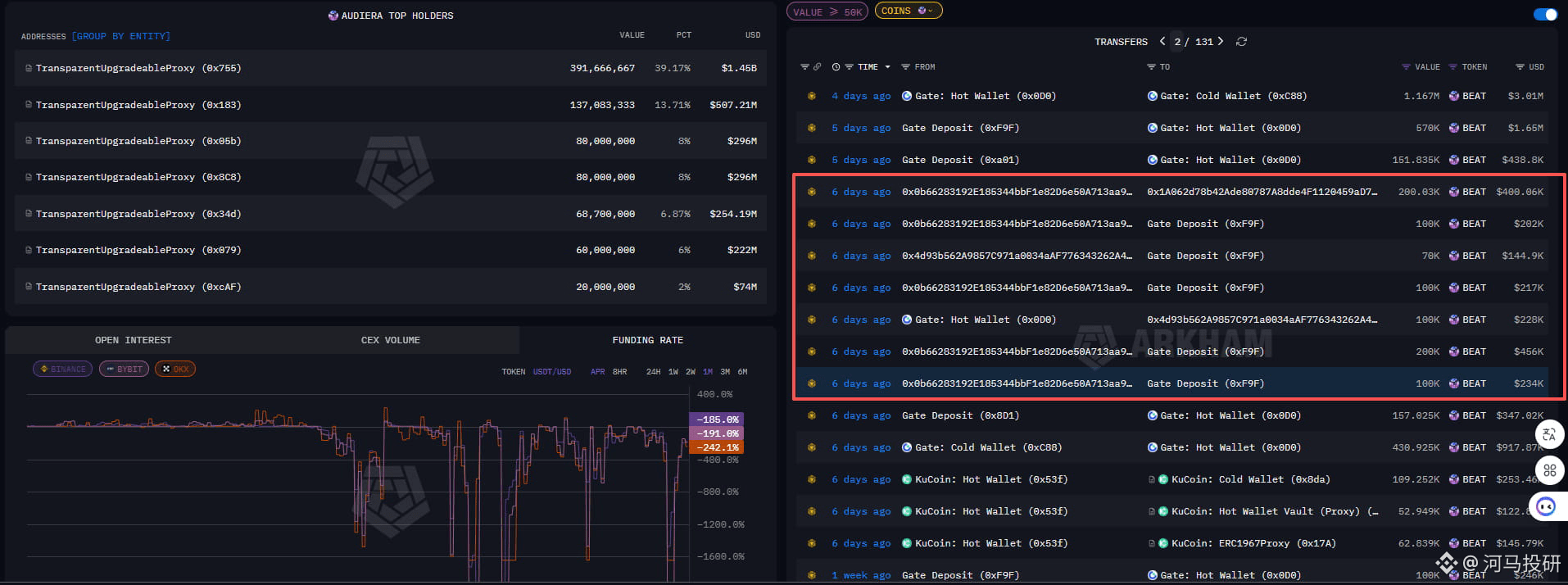1568x585 pixels.
Task: Go to the next transfers page
Action: pyautogui.click(x=1221, y=41)
